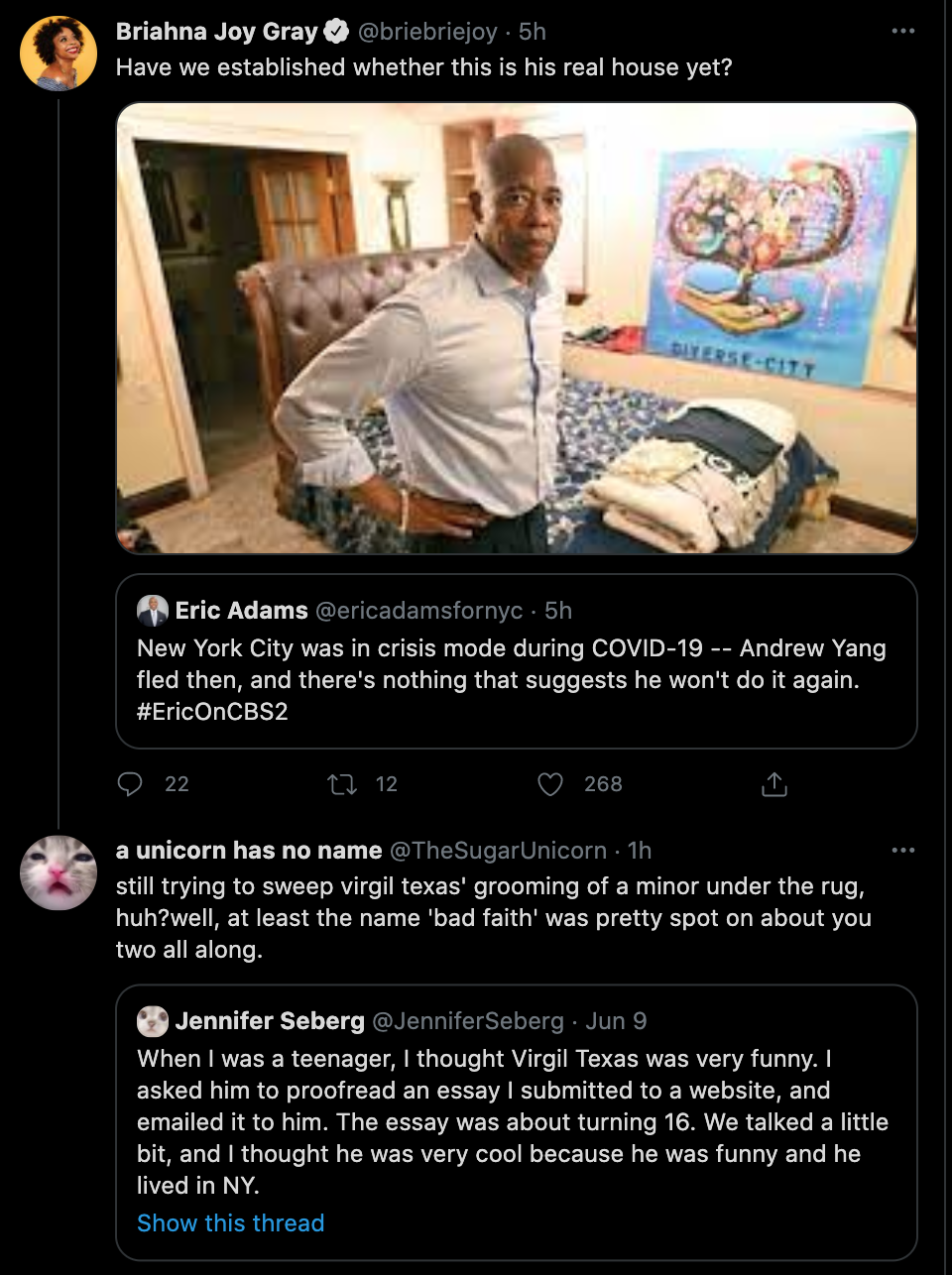Click the 5h timestamp on Briahna's tweet
Image resolution: width=952 pixels, height=1275 pixels.
coord(533,32)
